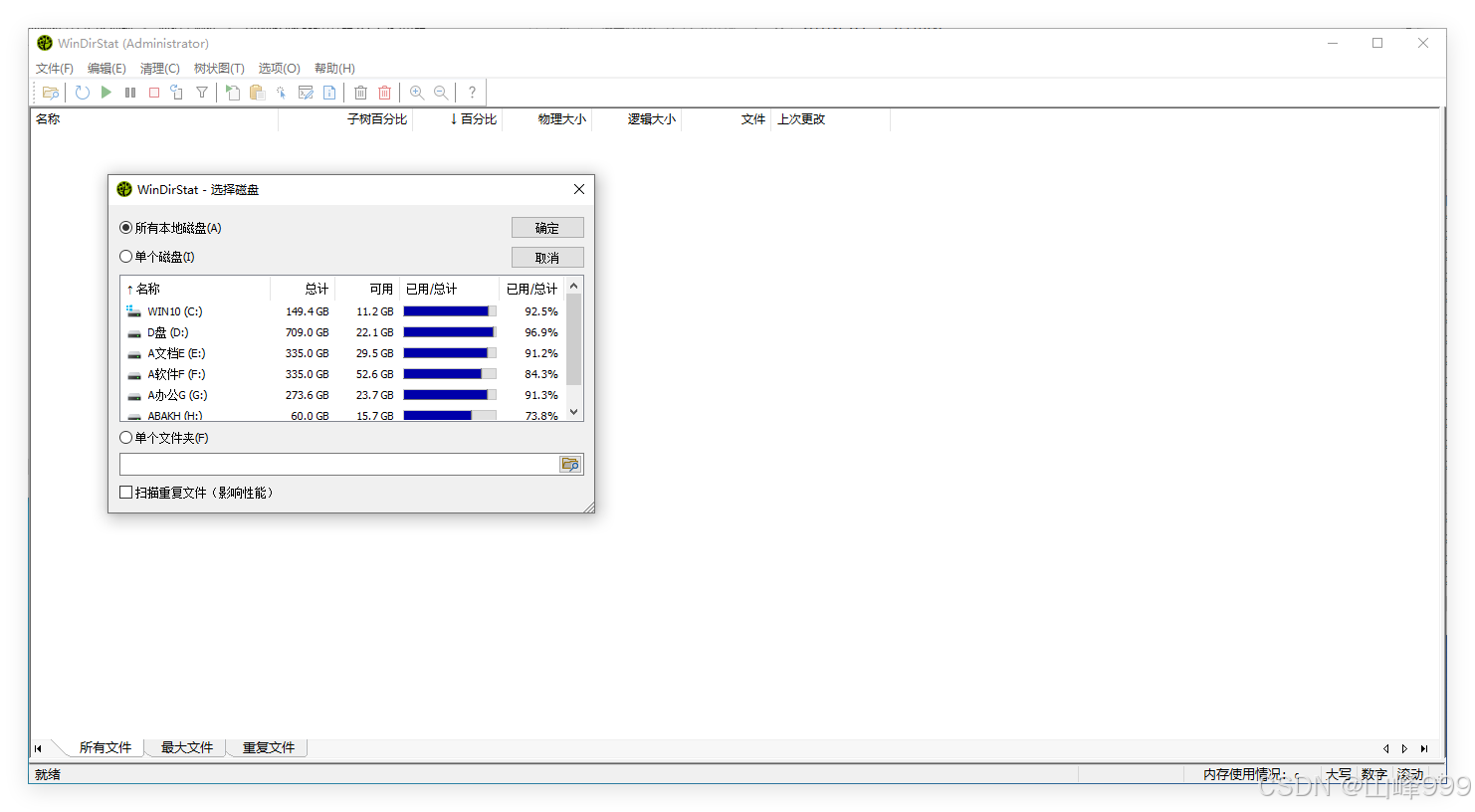
Task: Click the red permanent delete icon
Action: point(385,93)
